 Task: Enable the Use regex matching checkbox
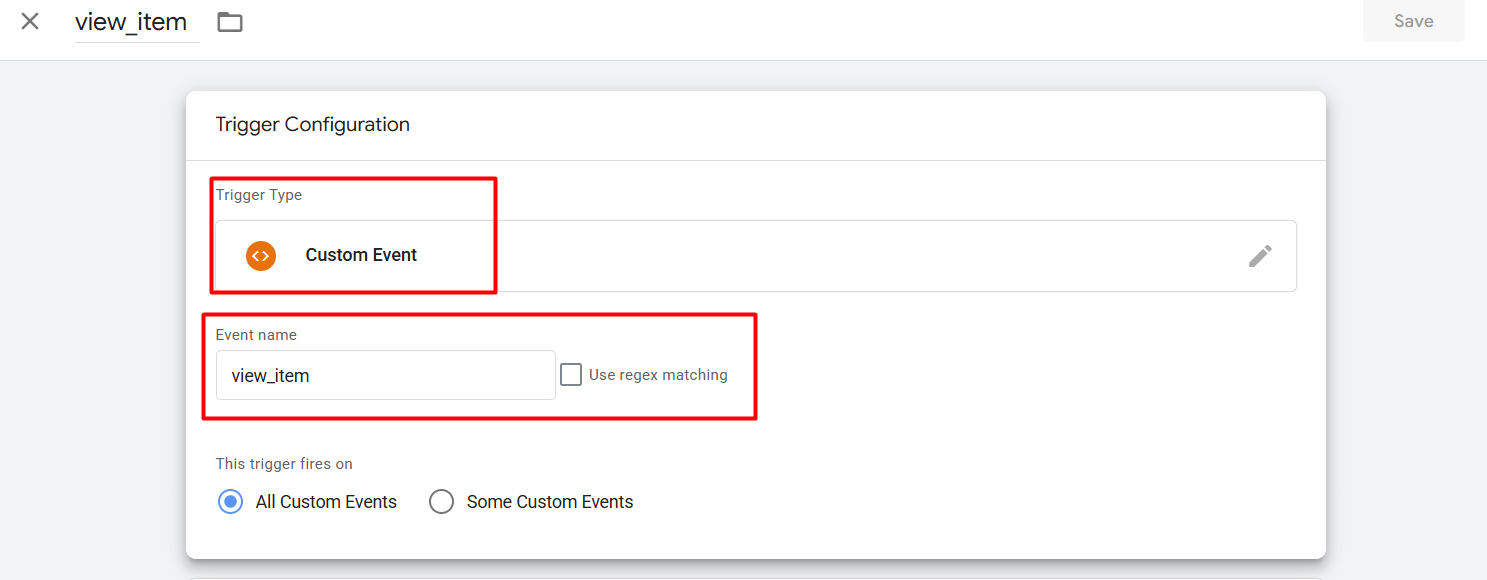coord(571,375)
